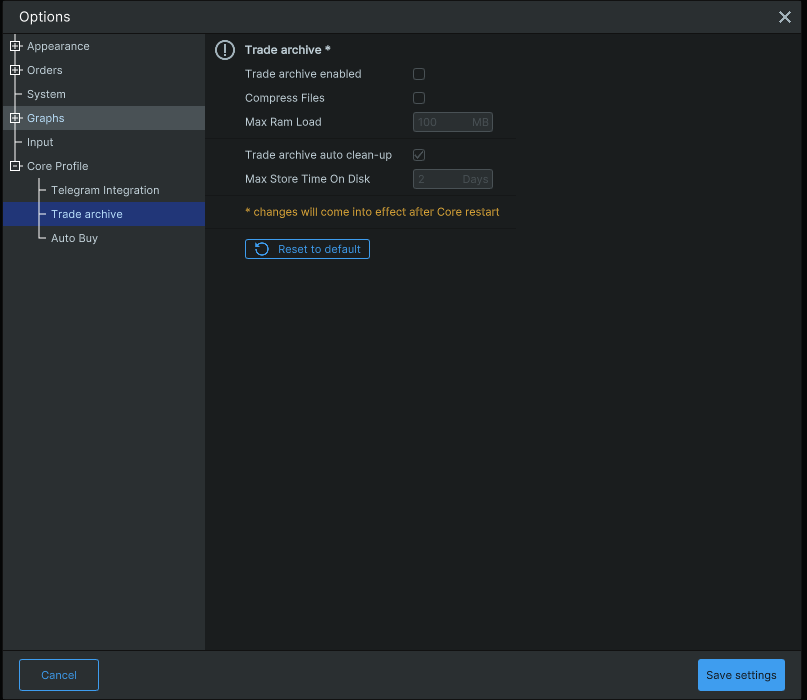Expand the Appearance tree node
This screenshot has height=700, width=807.
coord(15,46)
